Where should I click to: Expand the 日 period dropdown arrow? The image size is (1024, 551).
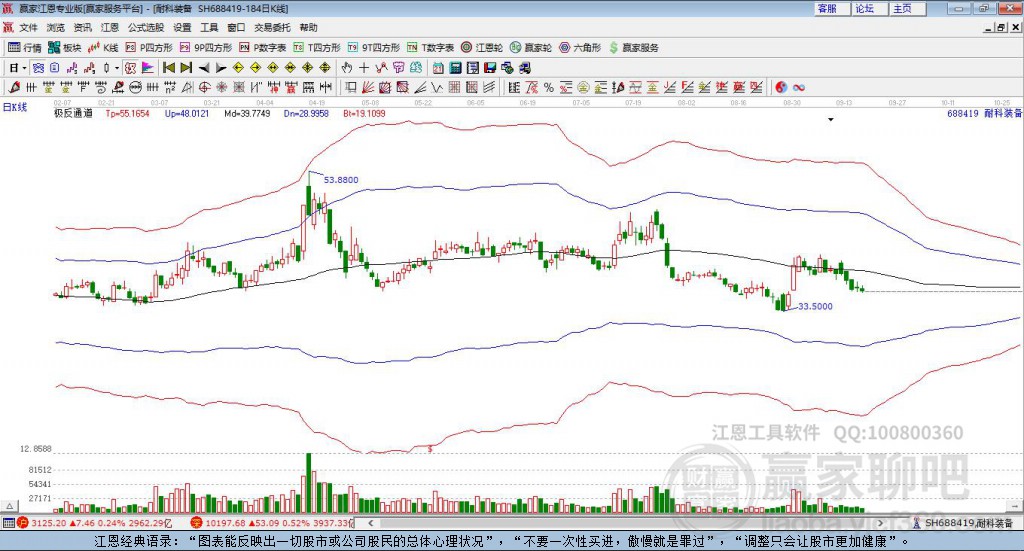[x=24, y=68]
